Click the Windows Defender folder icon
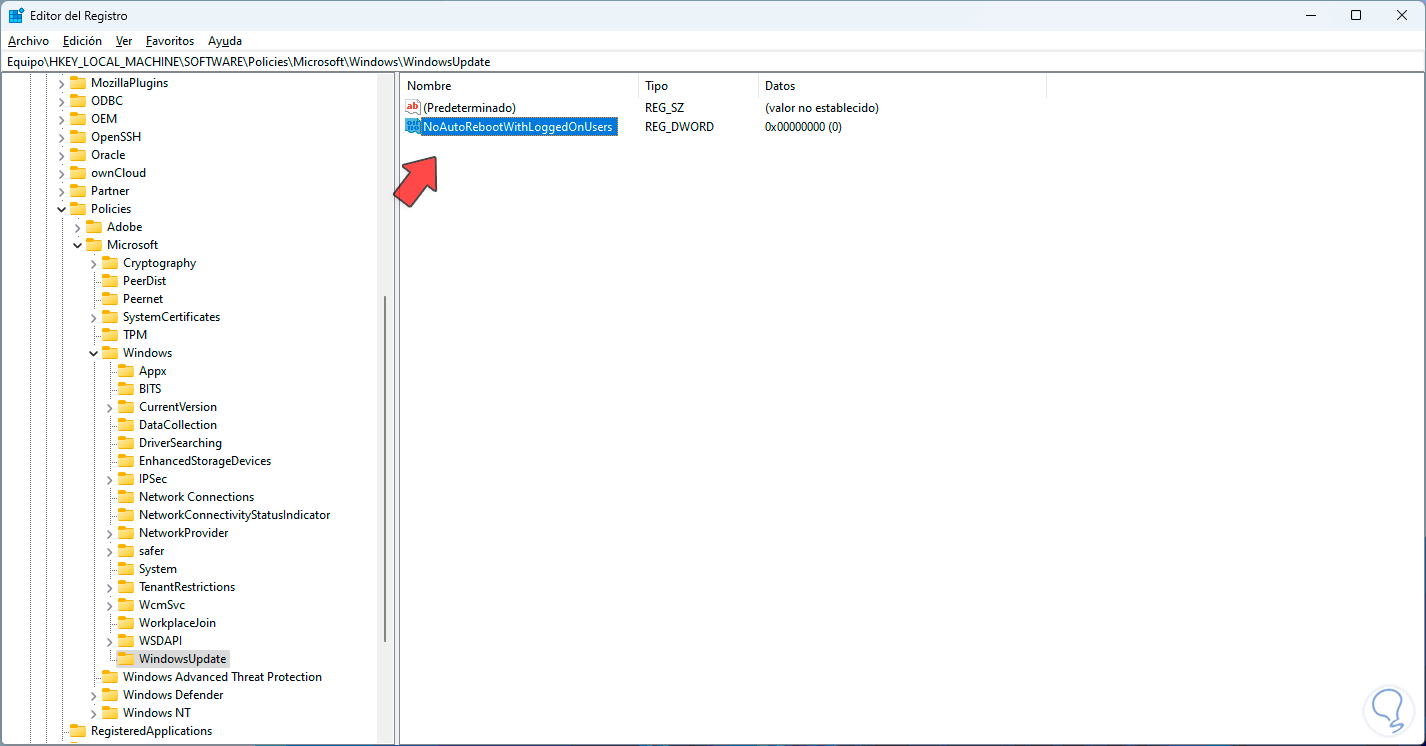Viewport: 1426px width, 746px height. tap(110, 695)
